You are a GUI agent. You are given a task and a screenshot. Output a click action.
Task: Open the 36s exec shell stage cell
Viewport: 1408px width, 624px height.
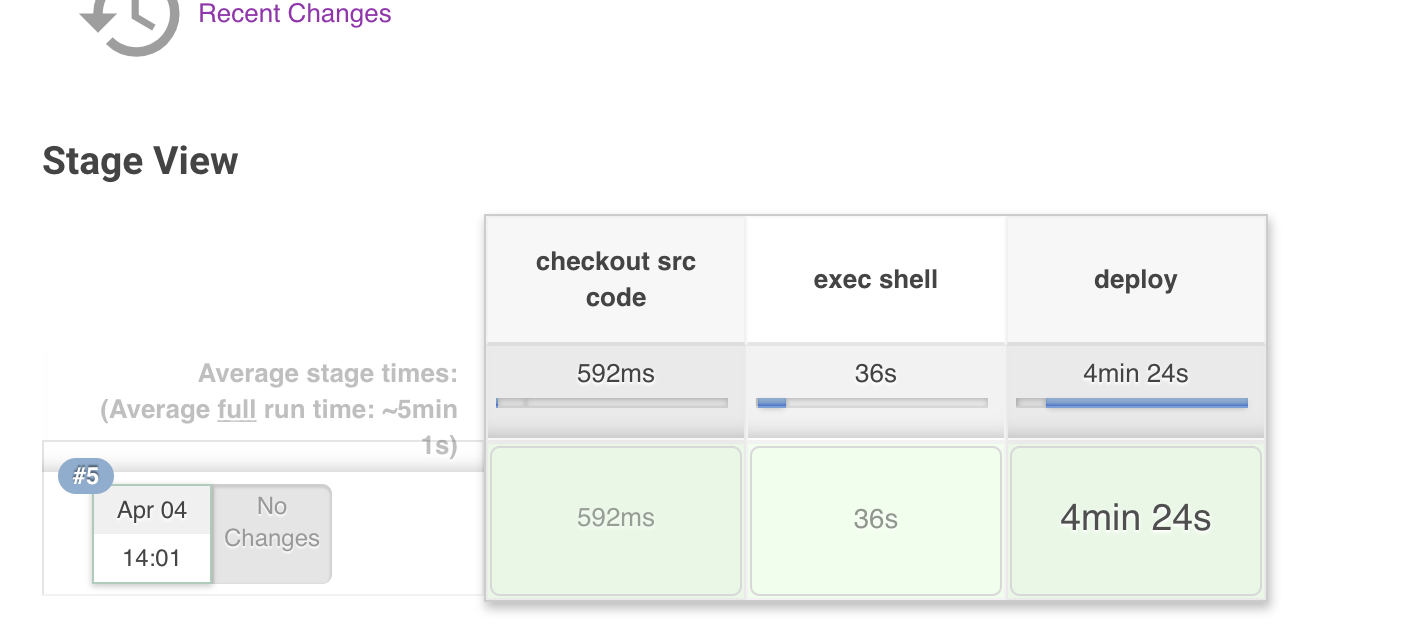(x=876, y=520)
